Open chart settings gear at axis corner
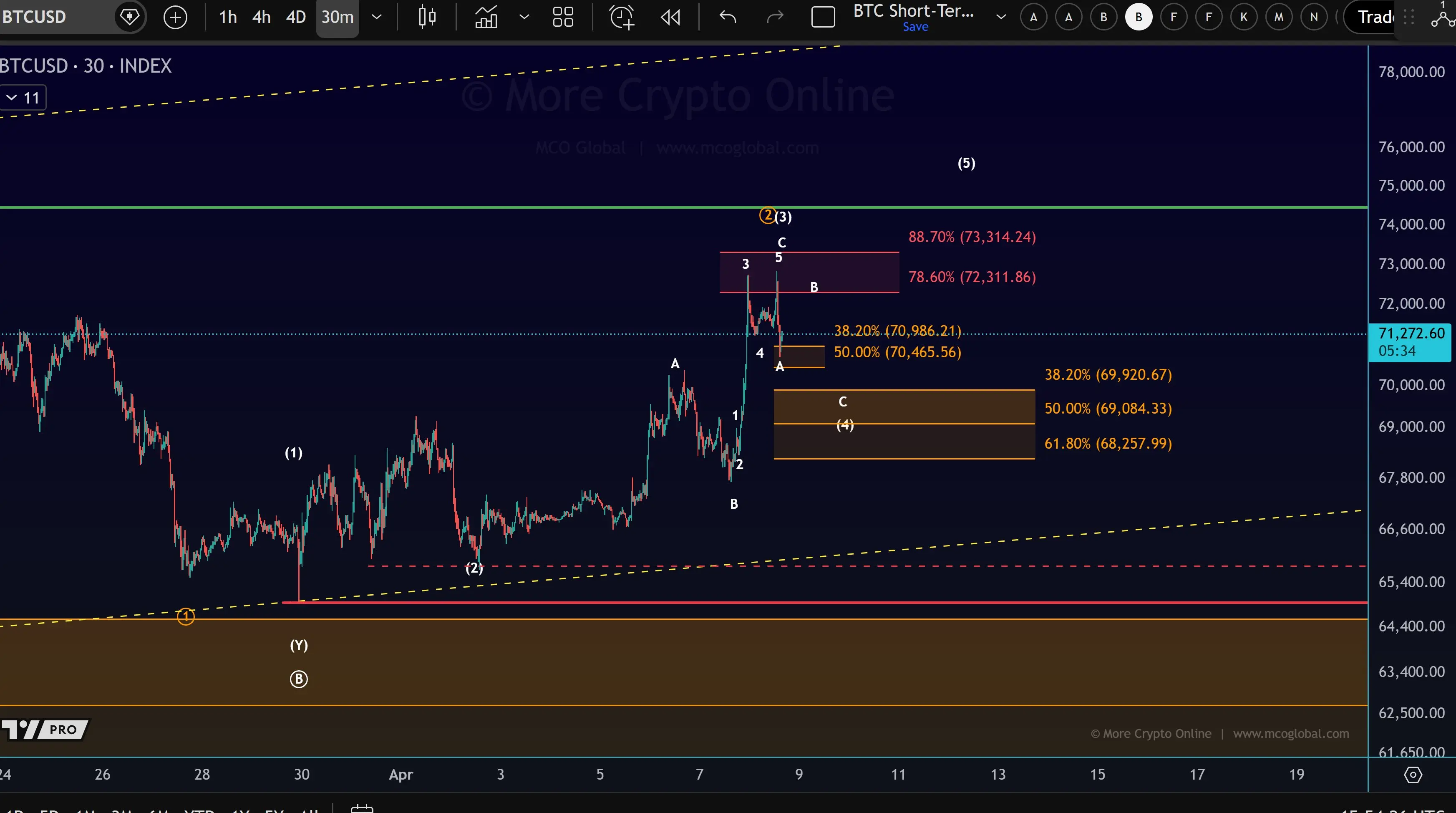The height and width of the screenshot is (813, 1456). pyautogui.click(x=1413, y=774)
